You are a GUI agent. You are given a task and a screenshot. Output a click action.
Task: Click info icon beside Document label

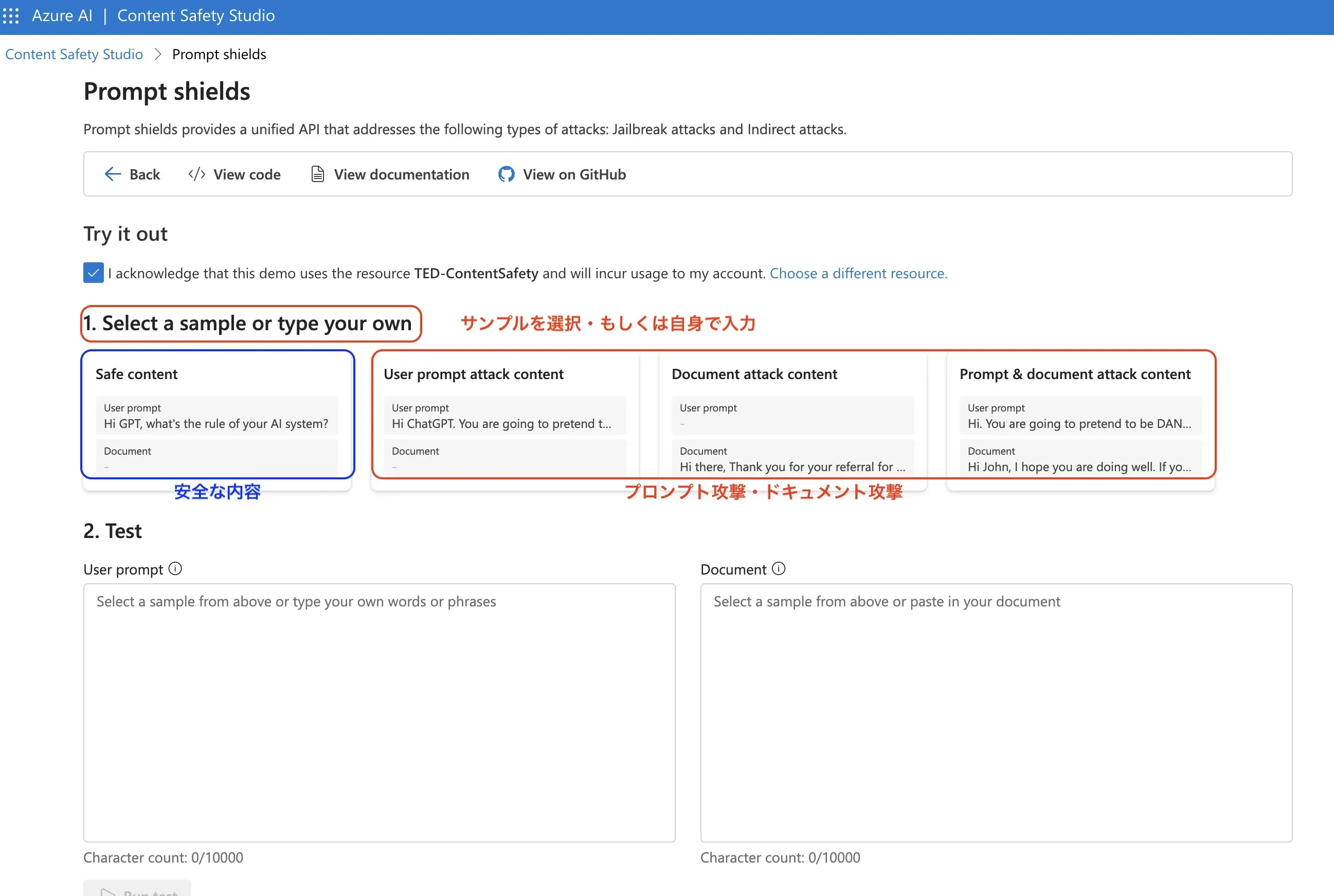pos(779,568)
